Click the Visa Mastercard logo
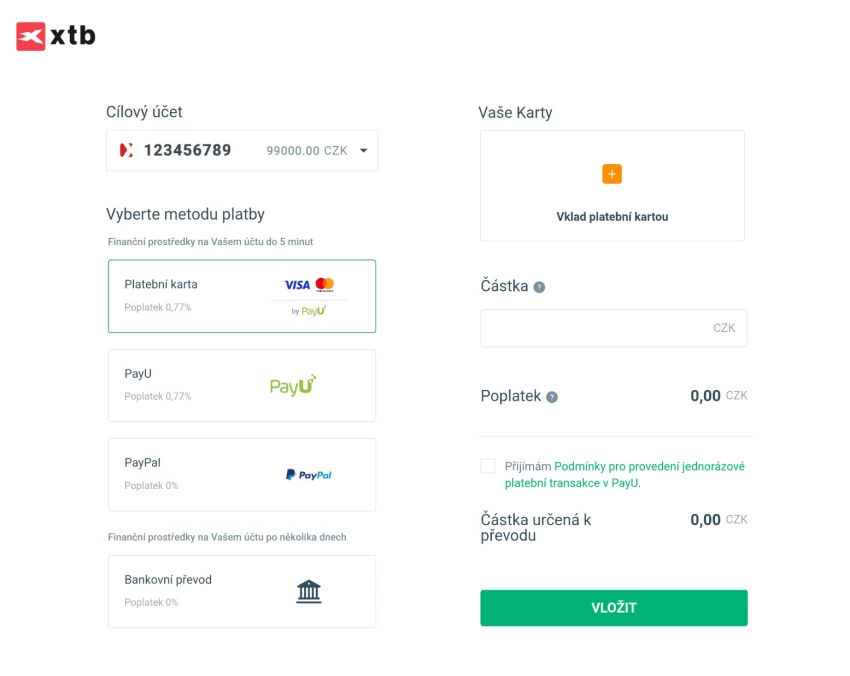The image size is (850, 676). coord(309,285)
